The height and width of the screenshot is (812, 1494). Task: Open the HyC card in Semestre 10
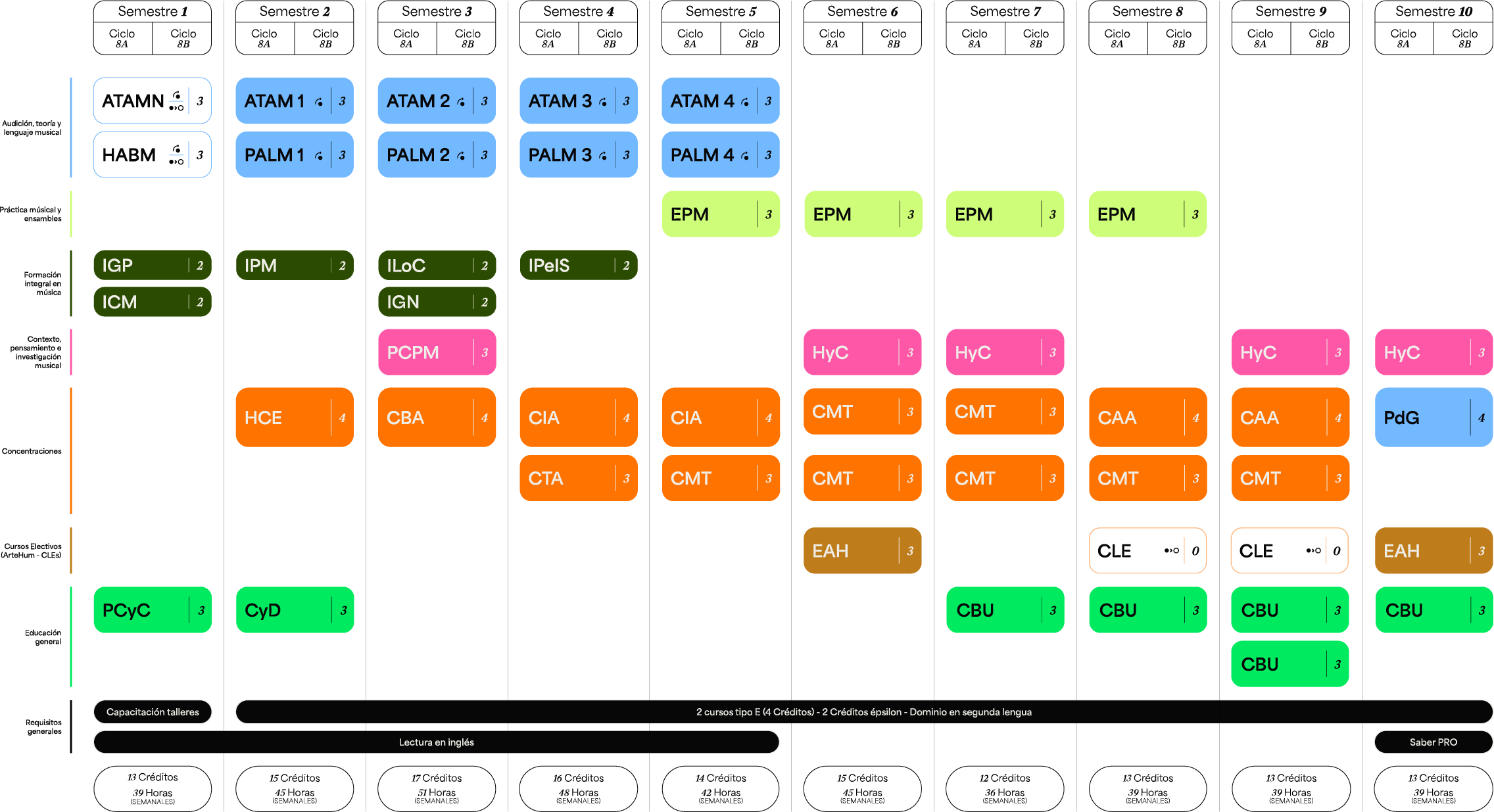(x=1434, y=352)
